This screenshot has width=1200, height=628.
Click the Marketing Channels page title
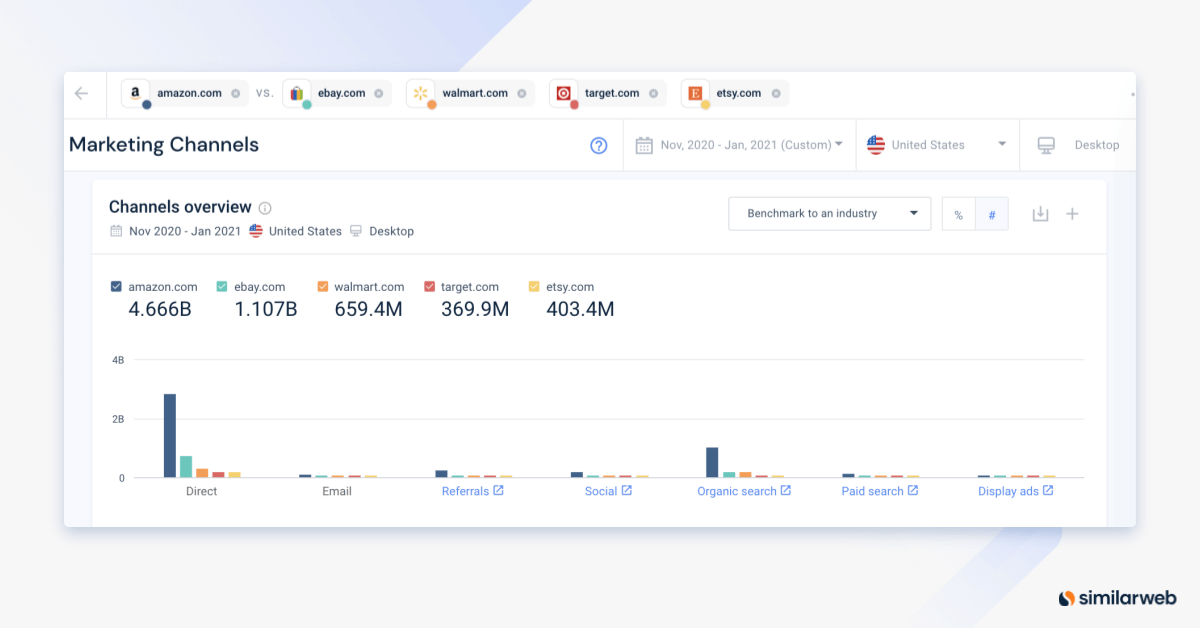164,145
